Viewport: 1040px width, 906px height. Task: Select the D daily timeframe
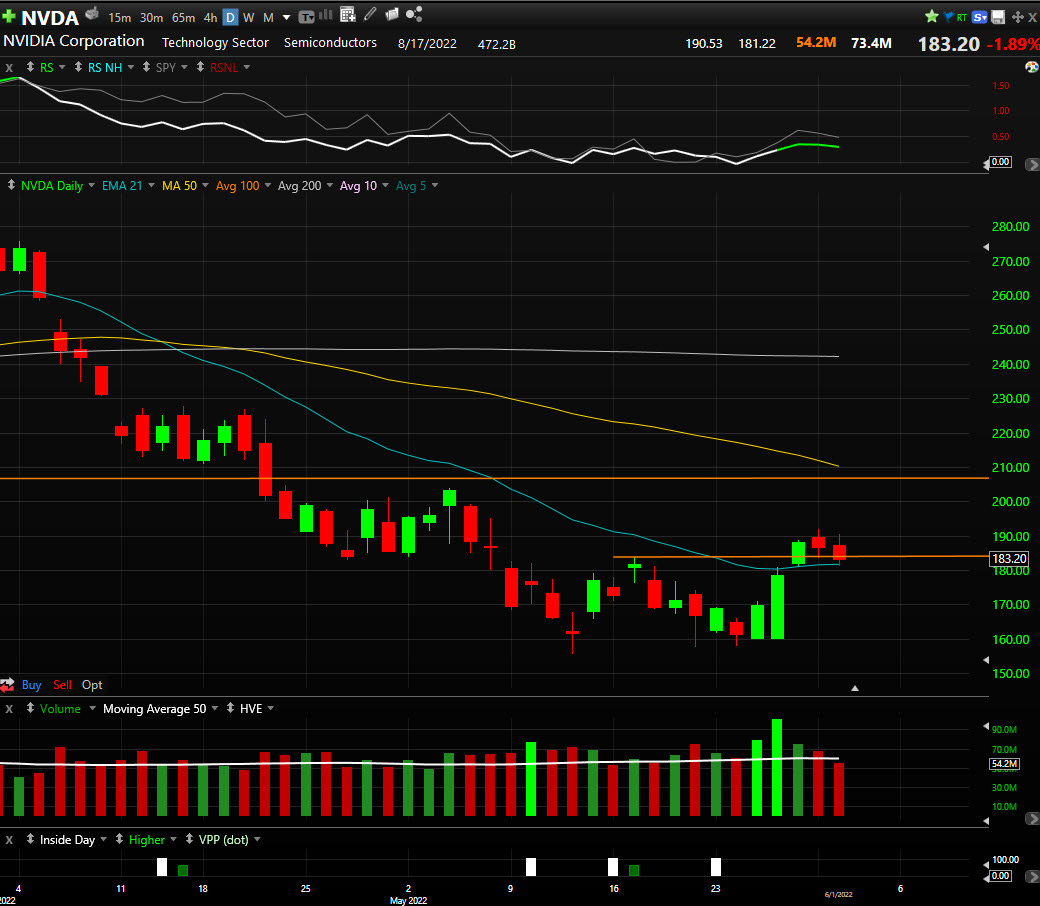click(230, 18)
